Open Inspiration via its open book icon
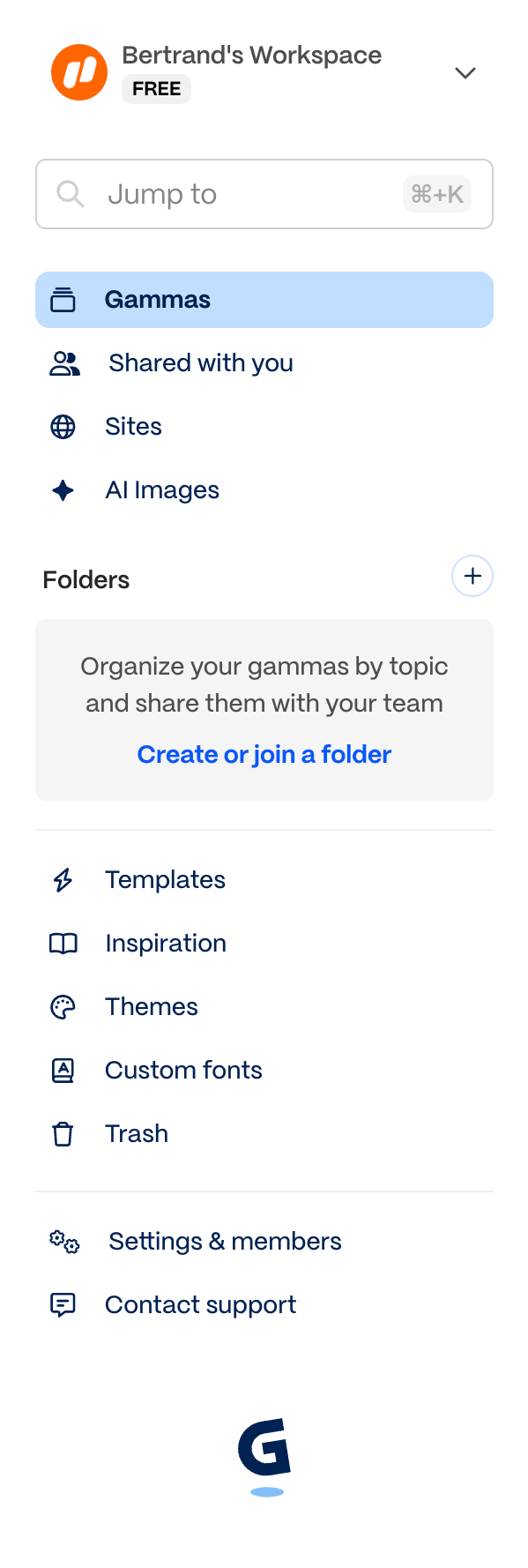Image resolution: width=528 pixels, height=1568 pixels. click(x=63, y=943)
